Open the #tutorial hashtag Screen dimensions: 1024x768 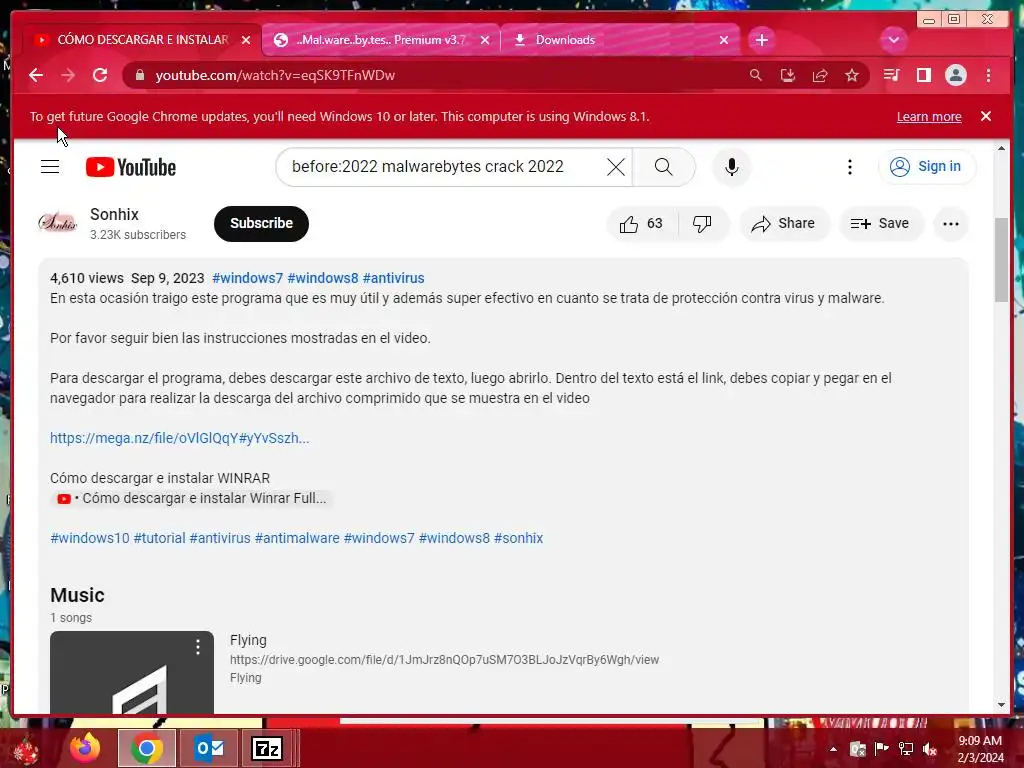[x=159, y=538]
